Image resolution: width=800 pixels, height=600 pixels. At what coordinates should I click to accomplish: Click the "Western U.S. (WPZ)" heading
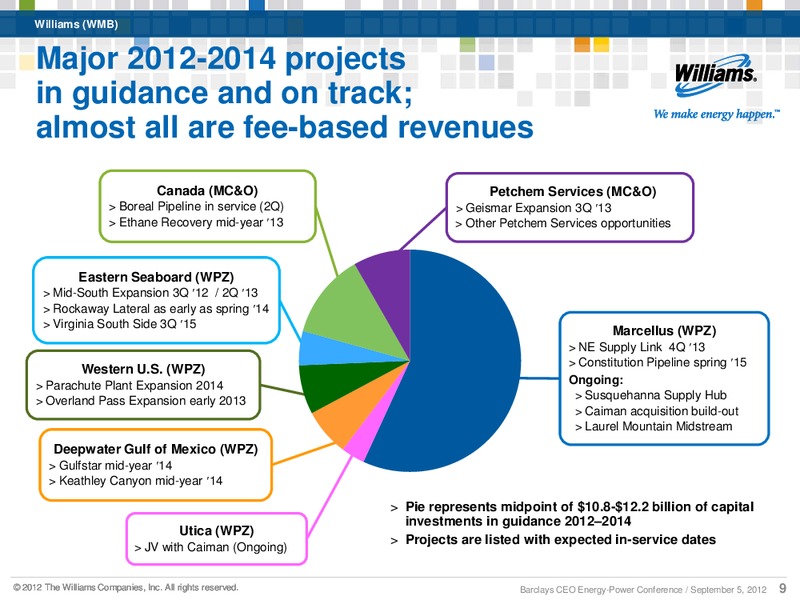coord(143,369)
